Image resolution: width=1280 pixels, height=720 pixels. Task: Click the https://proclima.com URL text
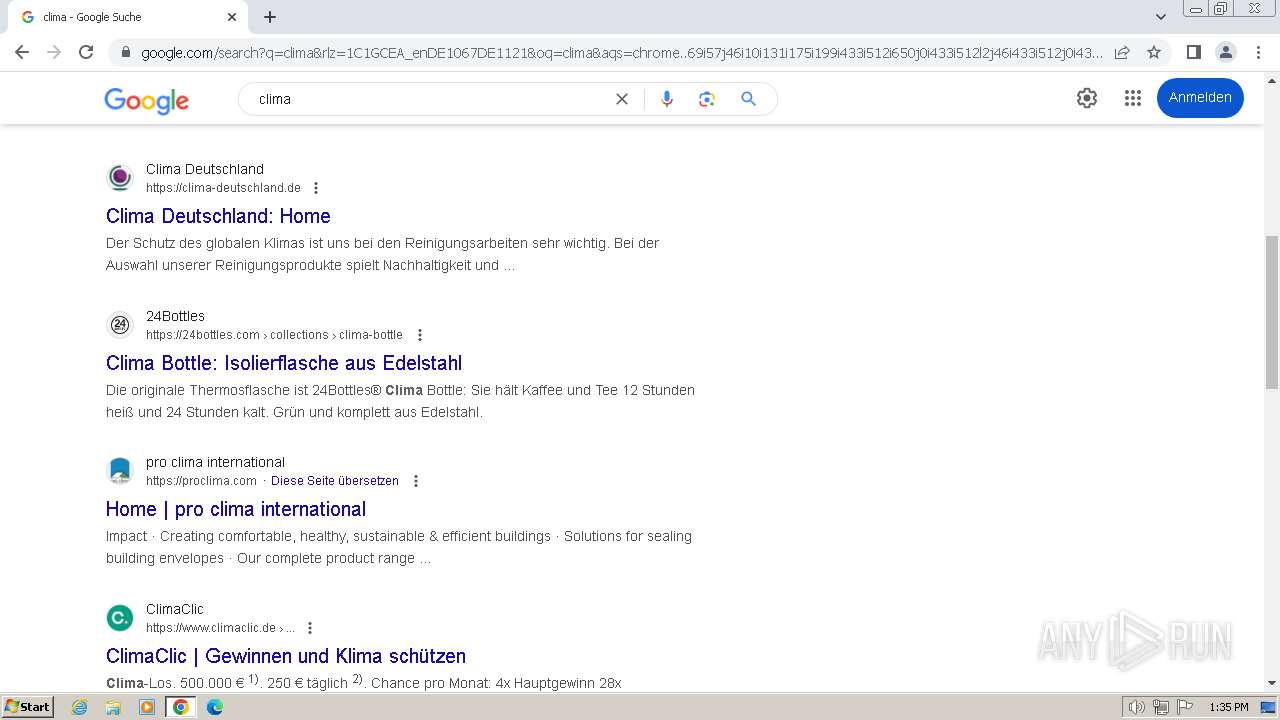click(201, 481)
